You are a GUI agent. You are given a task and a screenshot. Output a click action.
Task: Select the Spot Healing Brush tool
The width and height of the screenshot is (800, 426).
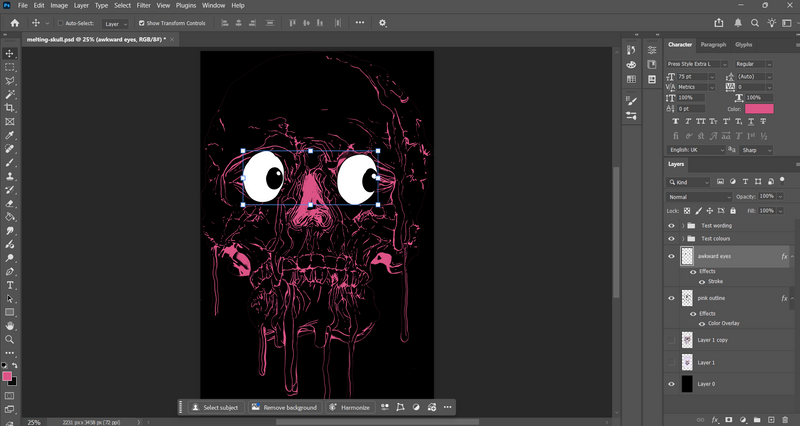click(x=10, y=148)
